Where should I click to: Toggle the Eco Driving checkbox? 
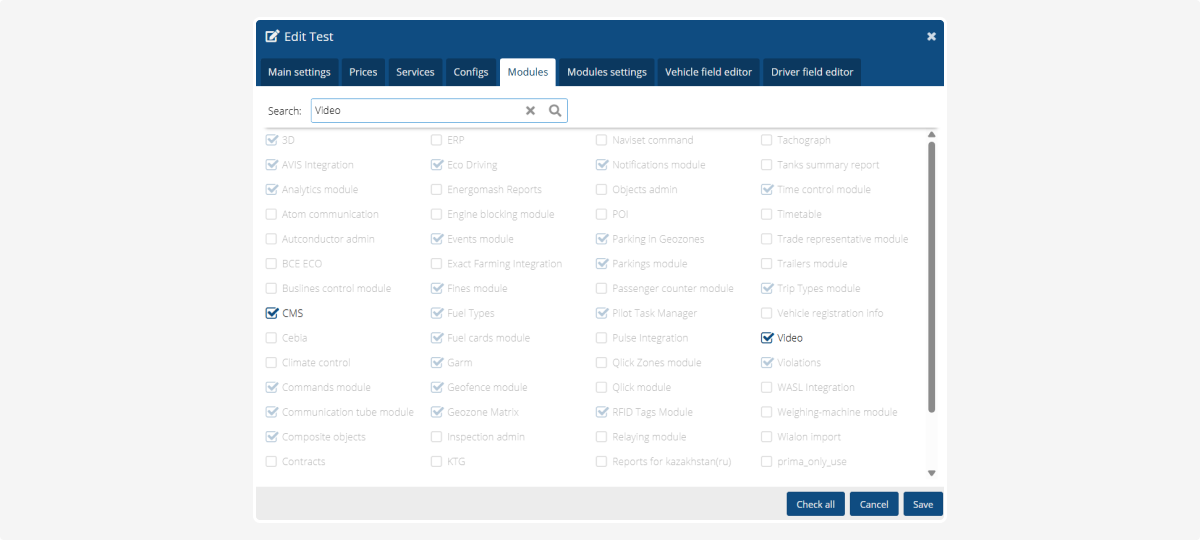pyautogui.click(x=437, y=165)
